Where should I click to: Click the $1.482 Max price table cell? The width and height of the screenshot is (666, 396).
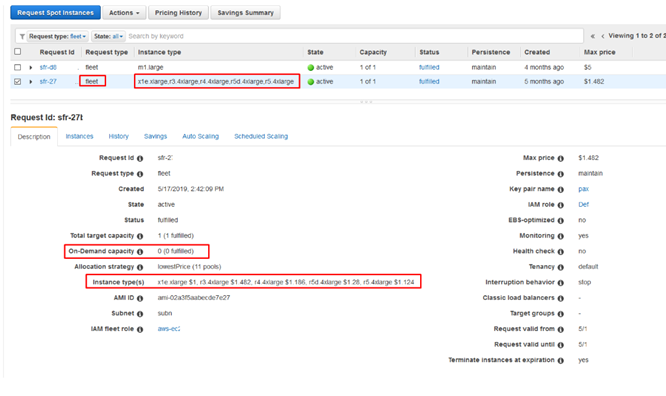[594, 82]
